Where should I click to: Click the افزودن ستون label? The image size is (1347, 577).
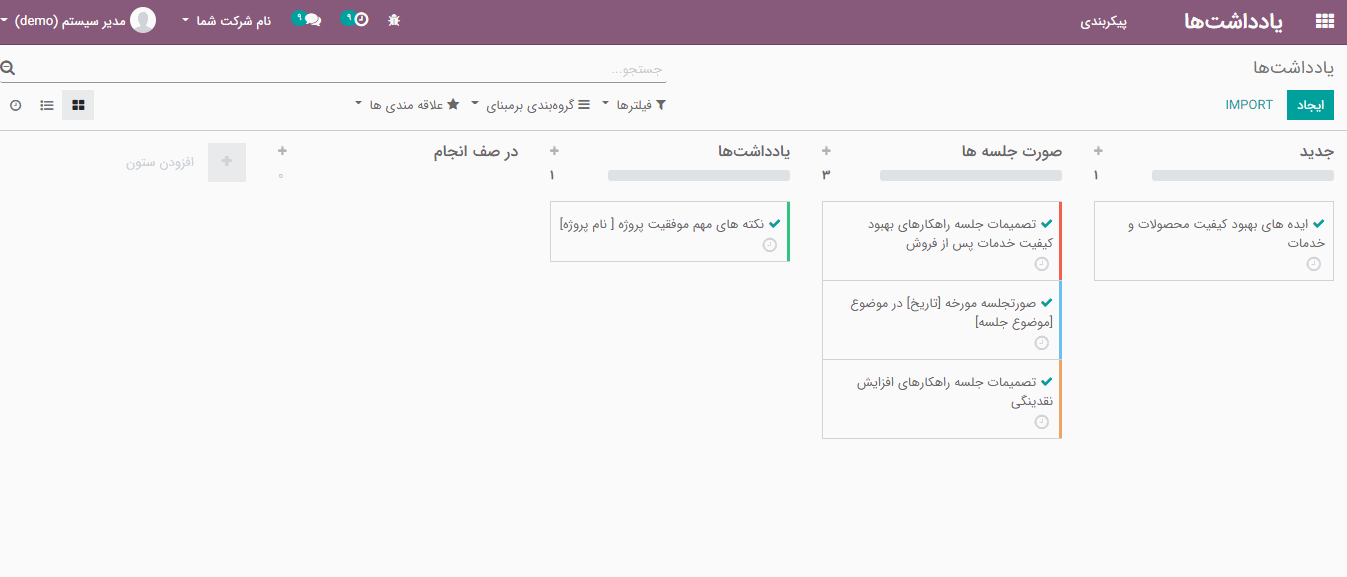pyautogui.click(x=159, y=162)
